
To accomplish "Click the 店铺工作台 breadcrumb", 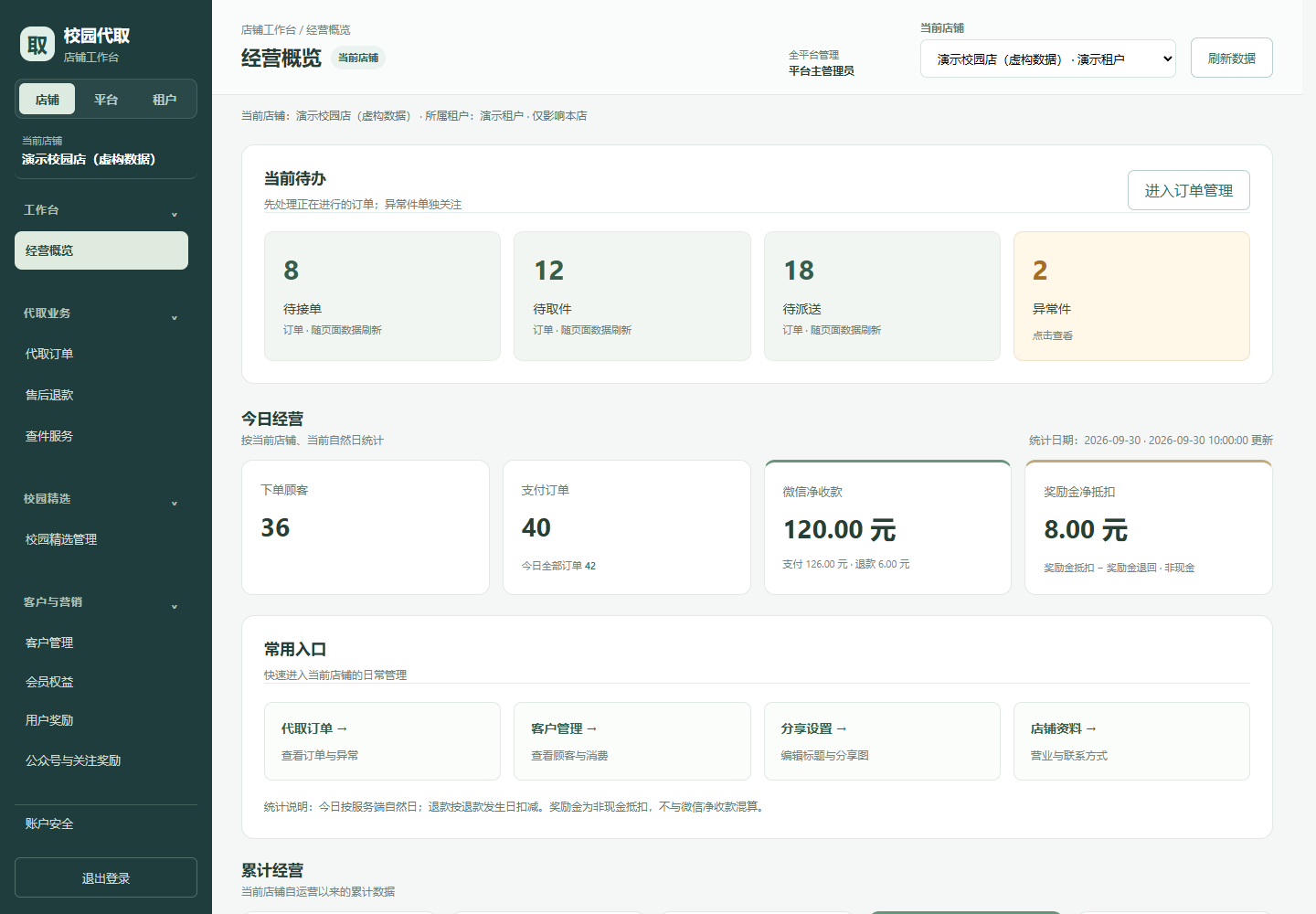I will 269,30.
